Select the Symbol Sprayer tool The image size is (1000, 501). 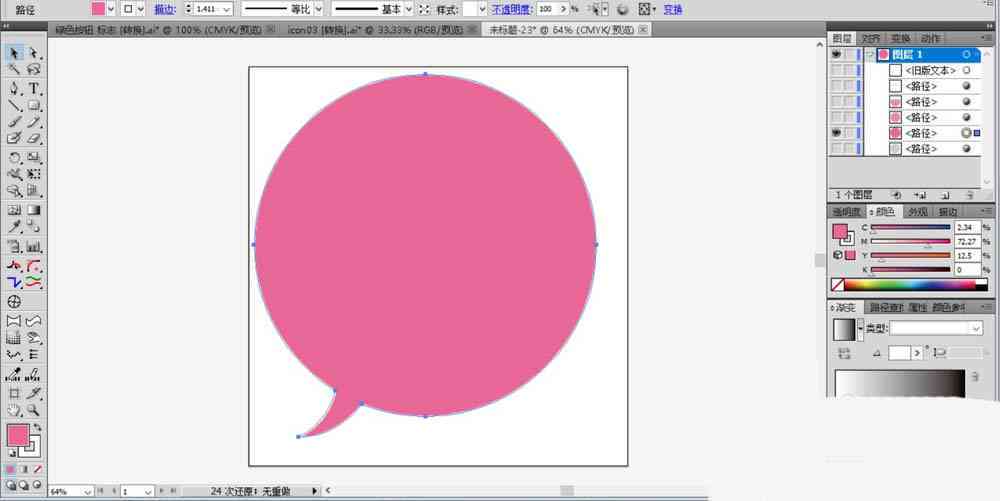pyautogui.click(x=15, y=246)
